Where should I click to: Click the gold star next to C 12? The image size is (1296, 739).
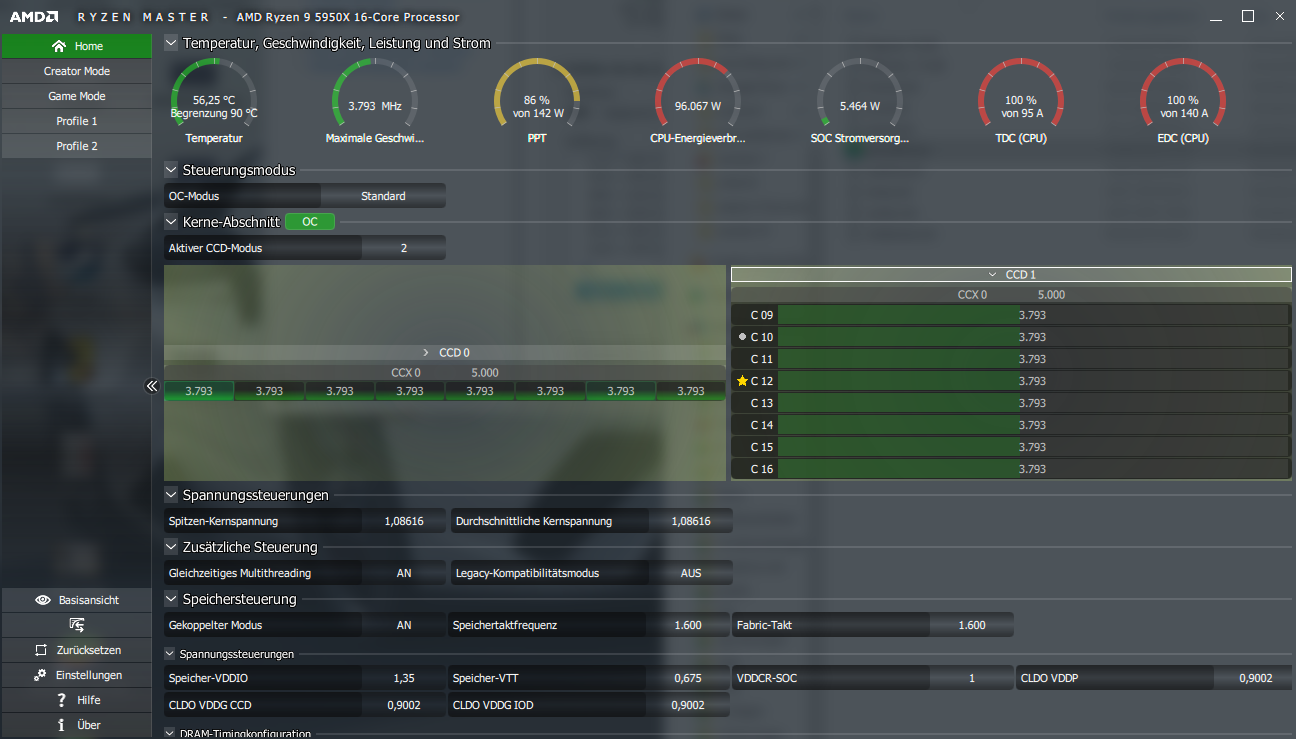pyautogui.click(x=742, y=381)
